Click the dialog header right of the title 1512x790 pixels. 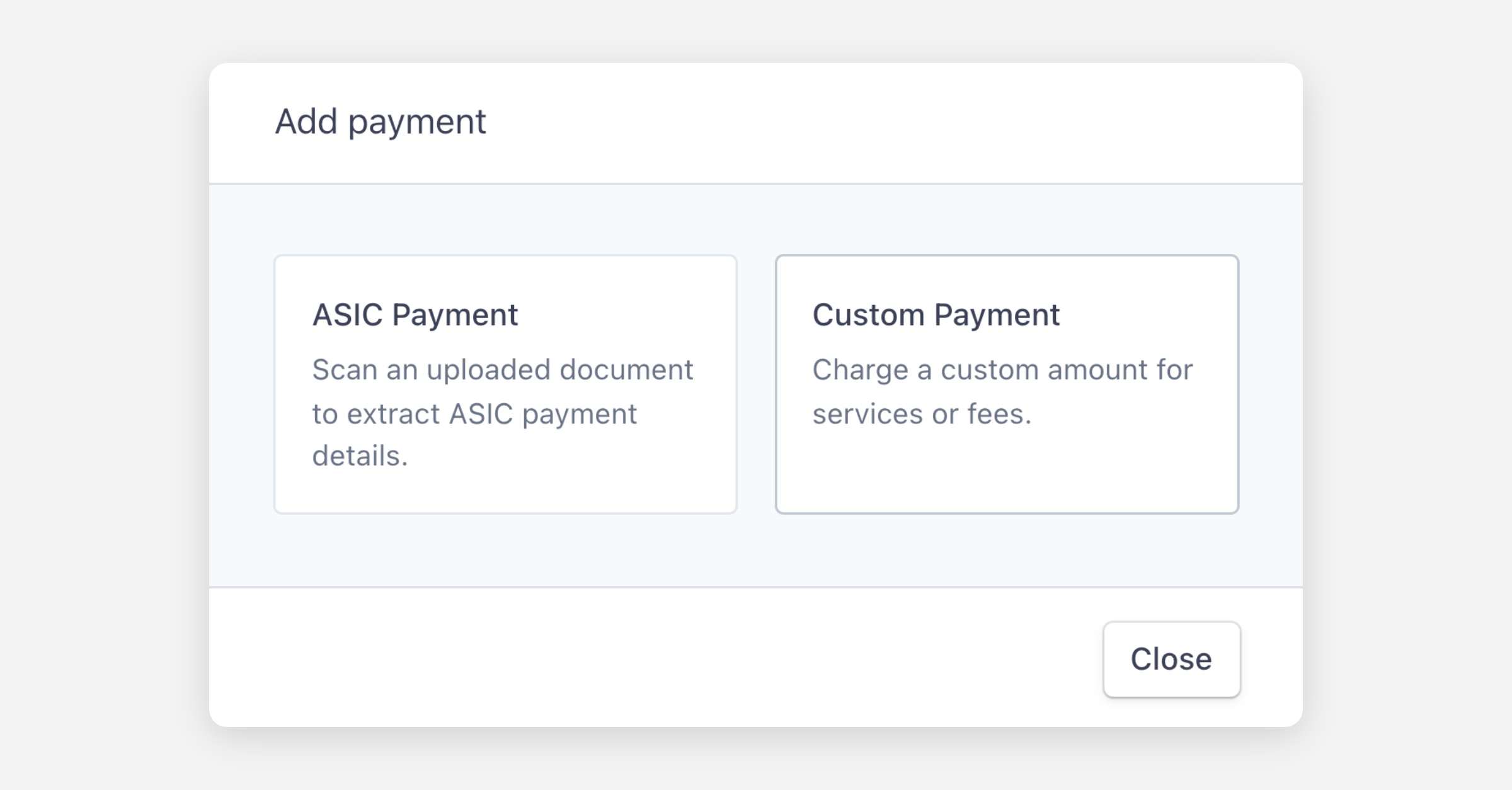point(882,123)
